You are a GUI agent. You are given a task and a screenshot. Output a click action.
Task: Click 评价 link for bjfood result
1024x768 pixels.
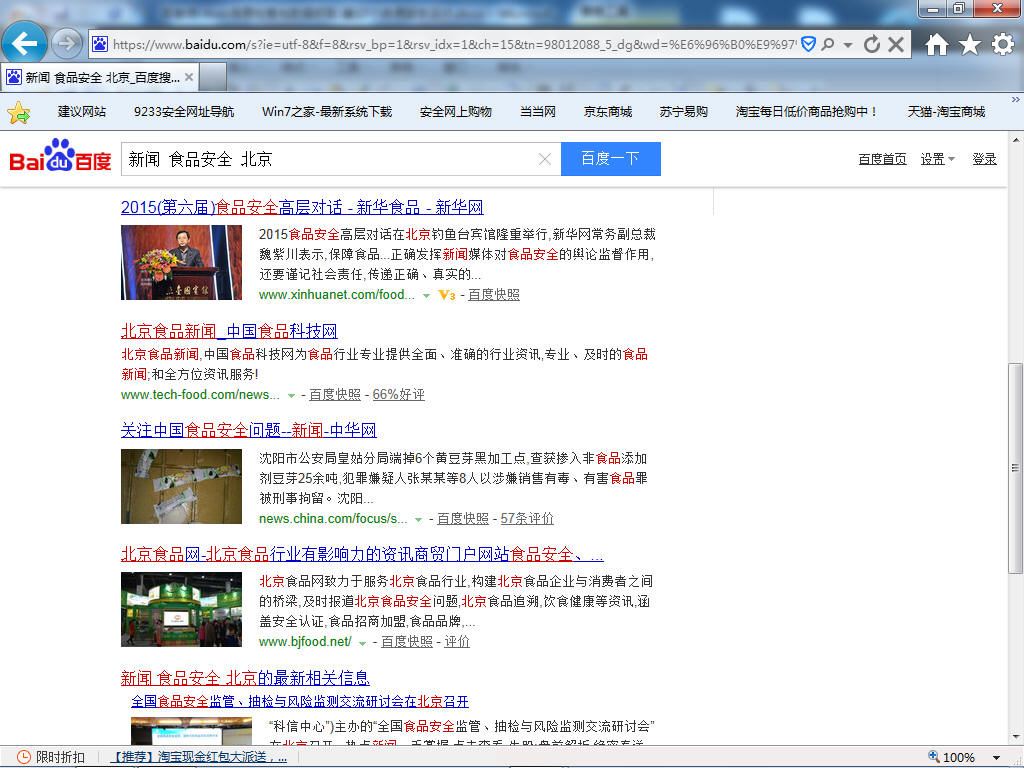[x=457, y=642]
